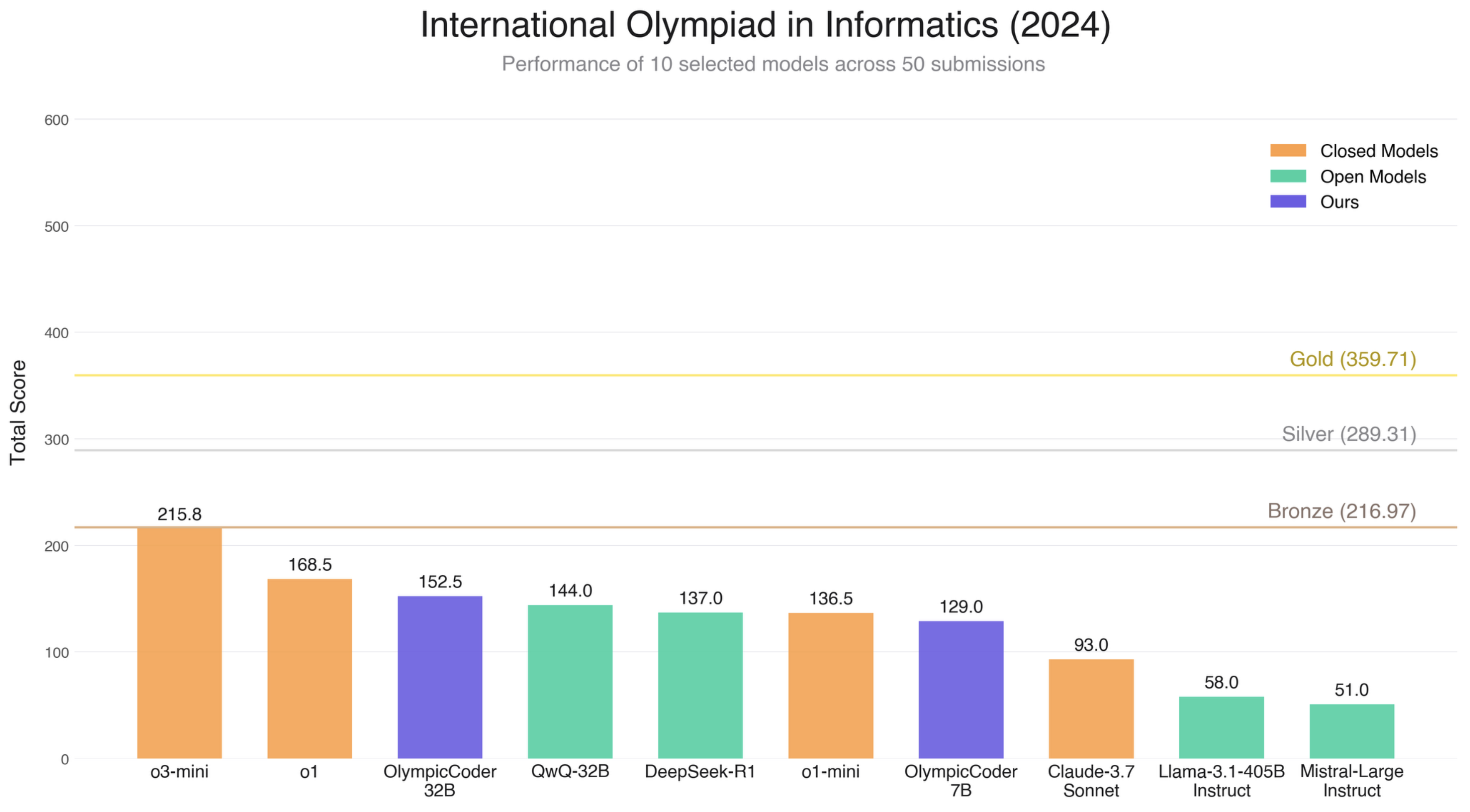Click the Total Score axis label
1470x812 pixels.
point(18,412)
